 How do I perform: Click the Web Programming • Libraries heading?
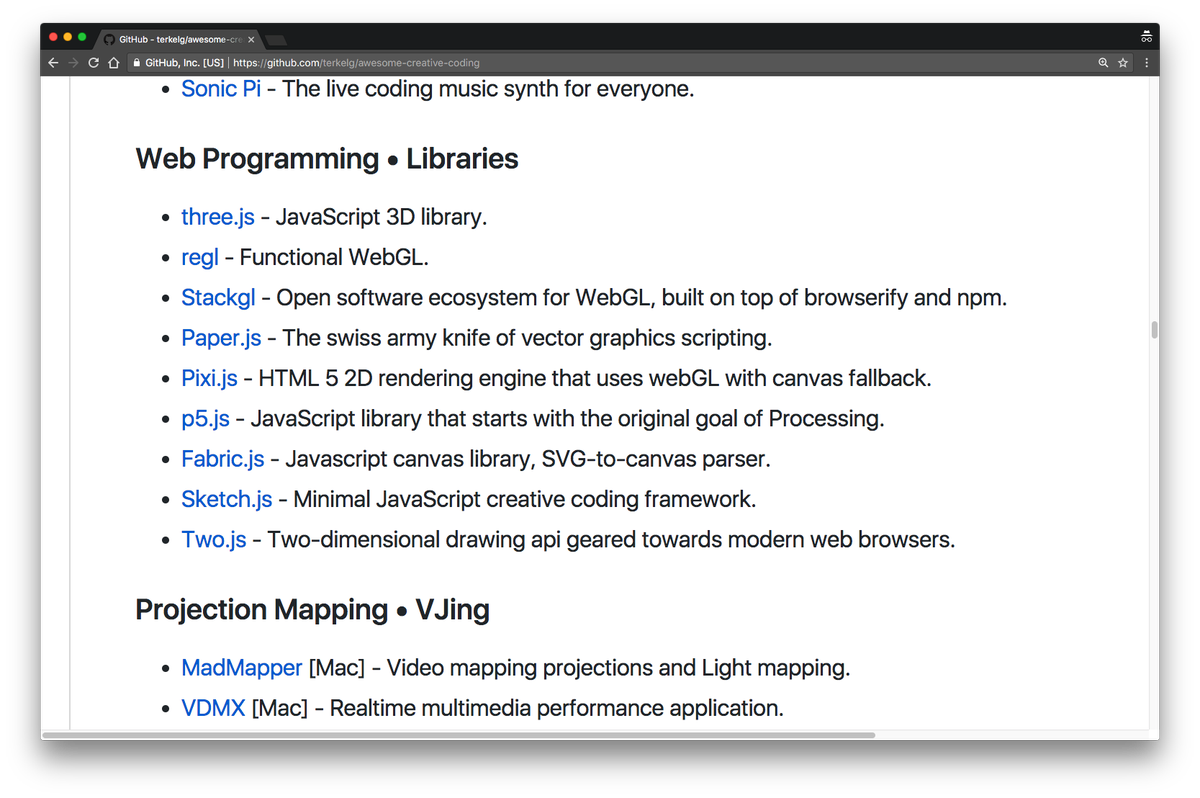[327, 159]
